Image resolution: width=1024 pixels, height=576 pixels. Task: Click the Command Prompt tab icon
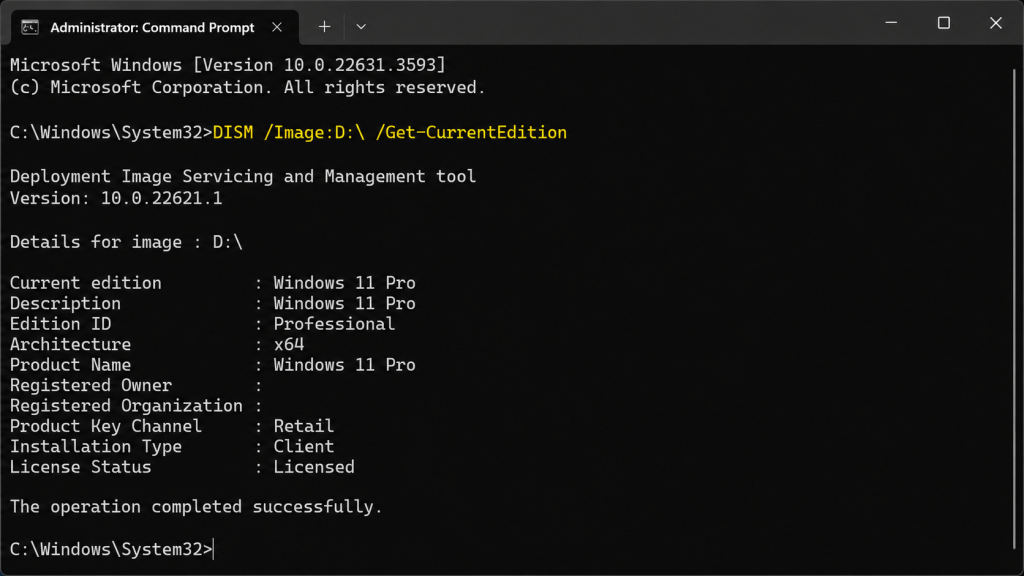(x=29, y=27)
